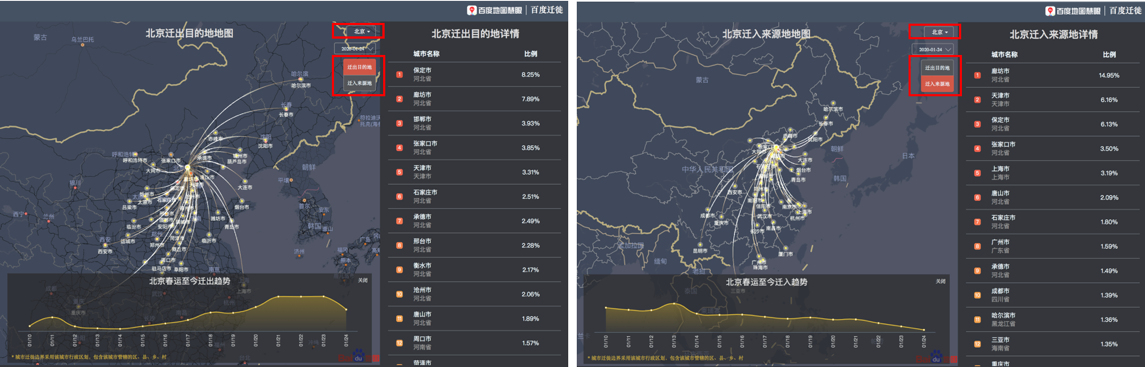Click the Baidu Map Huiyan logo in the outflow view header

click(x=494, y=10)
